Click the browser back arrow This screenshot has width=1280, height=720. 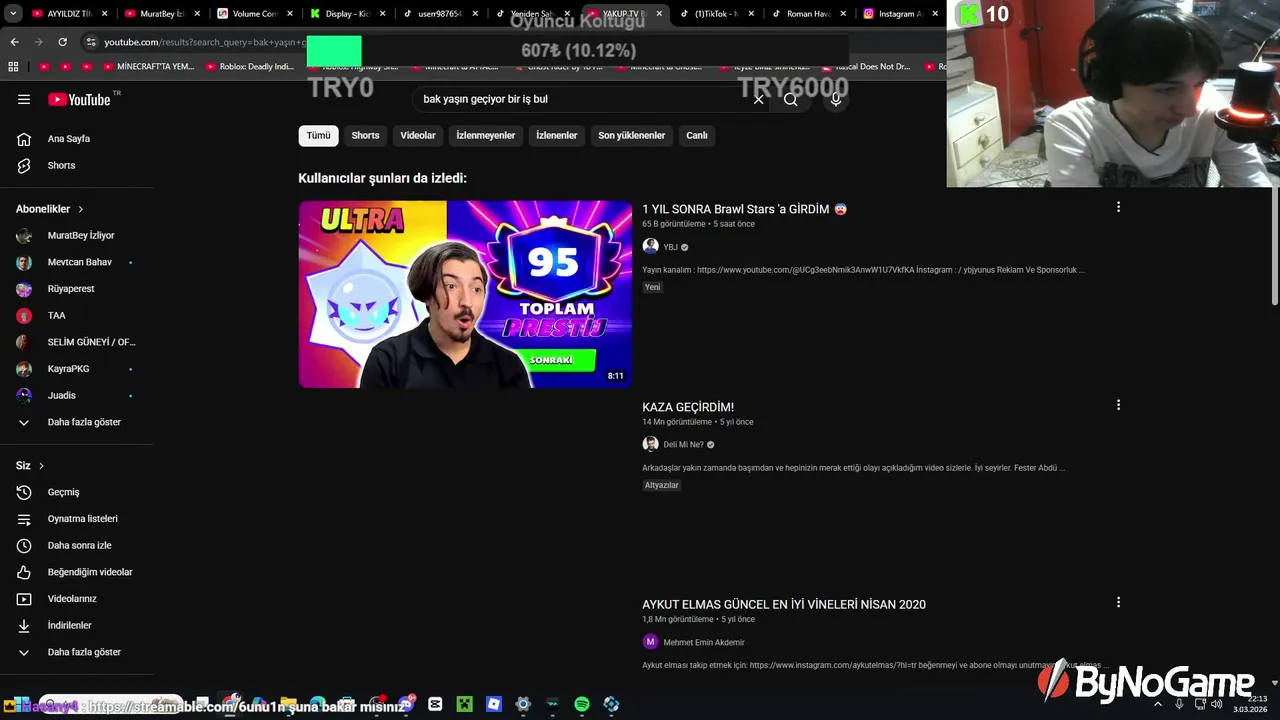tap(14, 42)
